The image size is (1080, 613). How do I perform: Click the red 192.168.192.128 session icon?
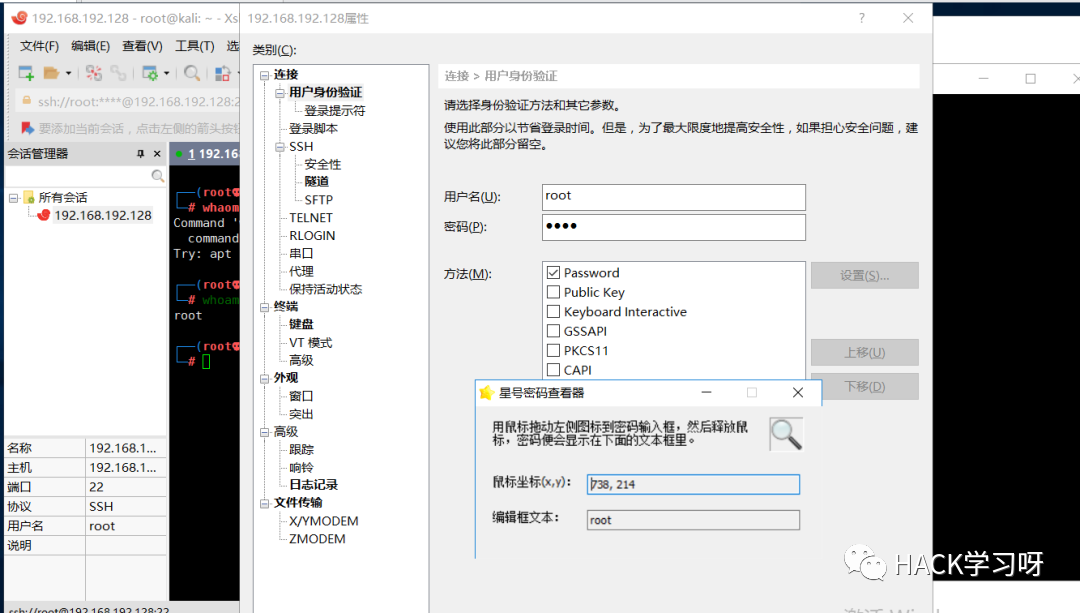click(43, 215)
